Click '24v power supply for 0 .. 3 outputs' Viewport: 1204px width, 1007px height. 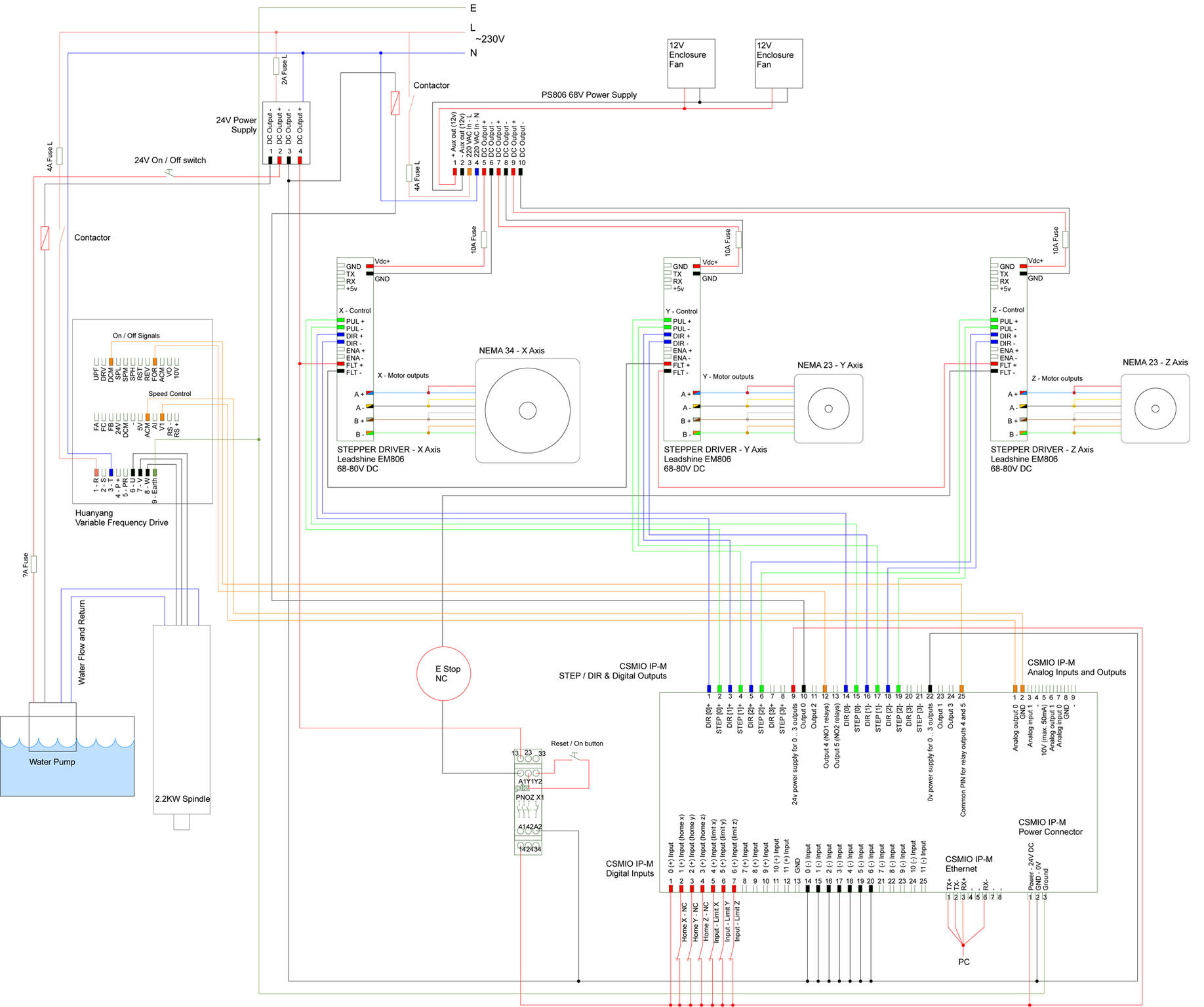(x=795, y=754)
